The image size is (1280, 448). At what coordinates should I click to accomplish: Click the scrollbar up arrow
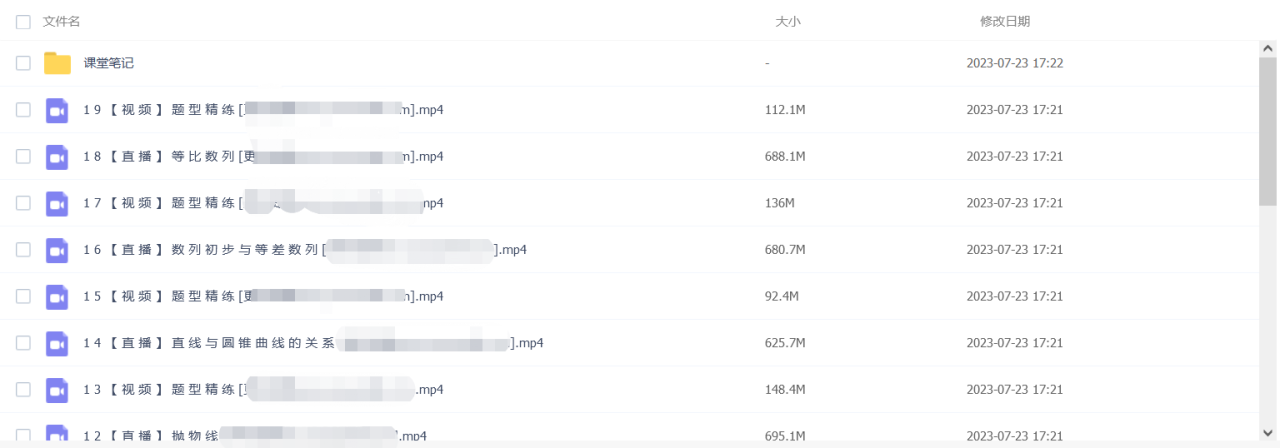(x=1267, y=48)
